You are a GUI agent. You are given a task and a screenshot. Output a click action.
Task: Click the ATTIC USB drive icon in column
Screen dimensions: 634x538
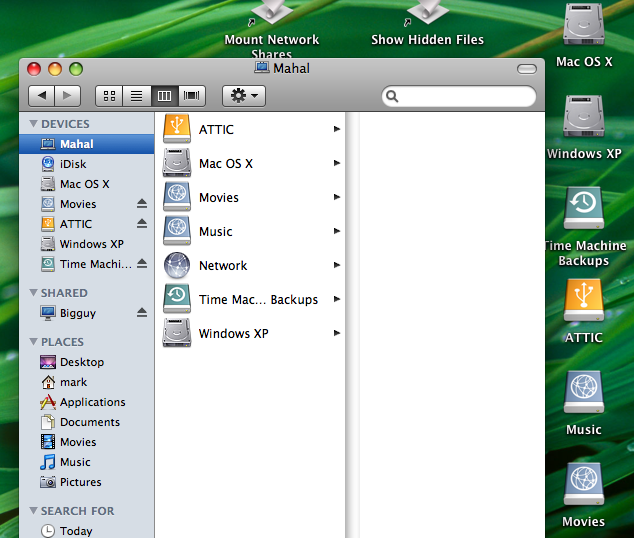point(177,129)
